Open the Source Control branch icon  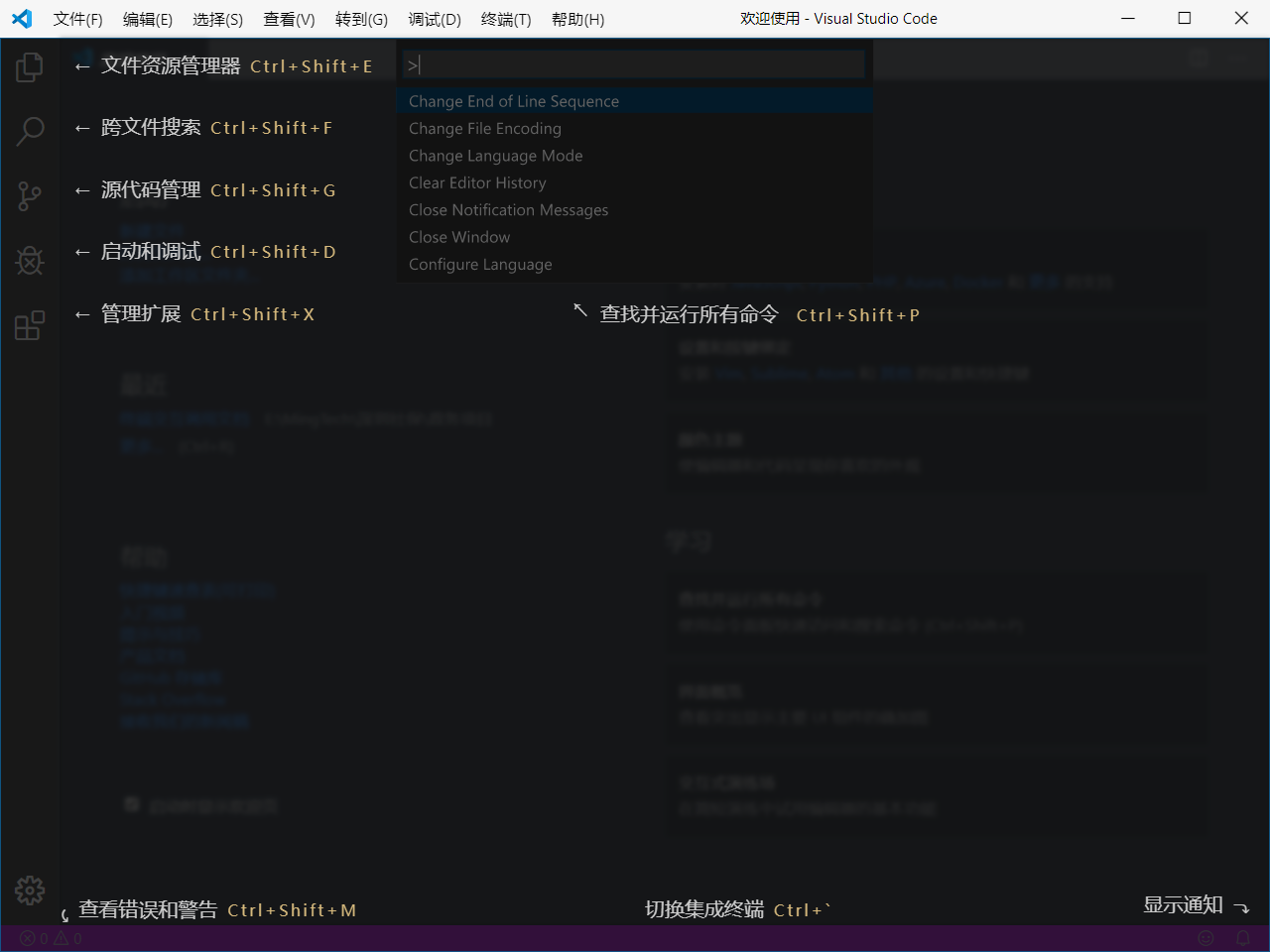point(30,195)
